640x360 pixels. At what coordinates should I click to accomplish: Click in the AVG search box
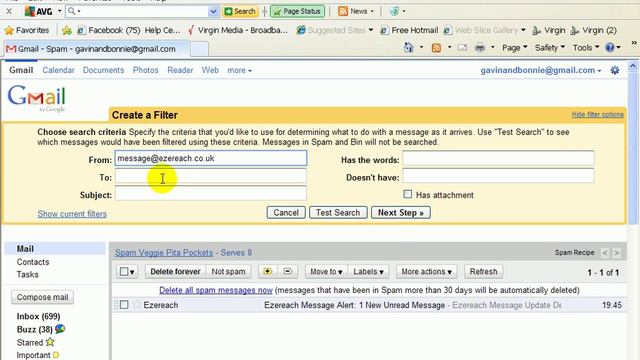(x=143, y=11)
